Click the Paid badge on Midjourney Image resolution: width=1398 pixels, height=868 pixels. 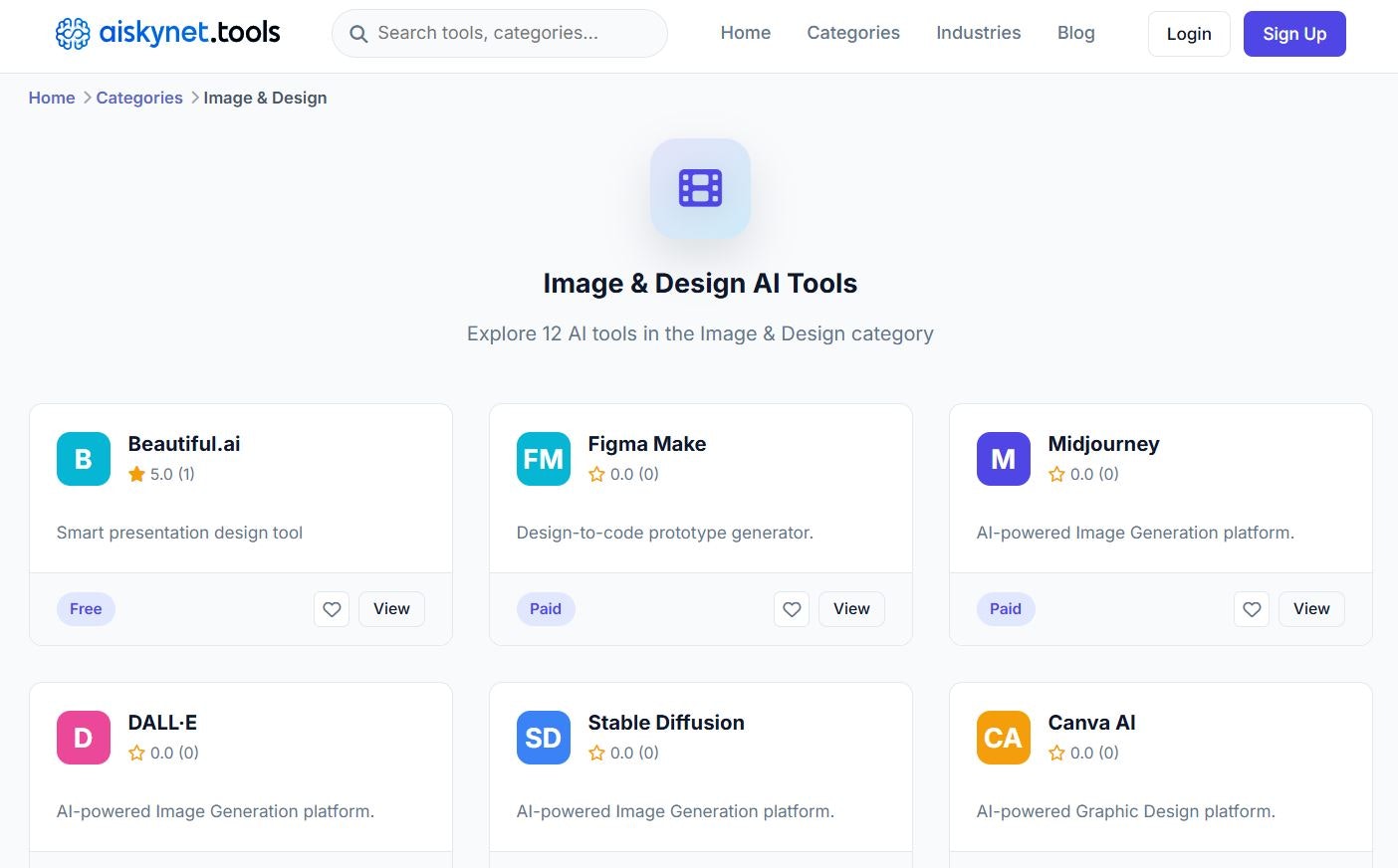point(1005,609)
